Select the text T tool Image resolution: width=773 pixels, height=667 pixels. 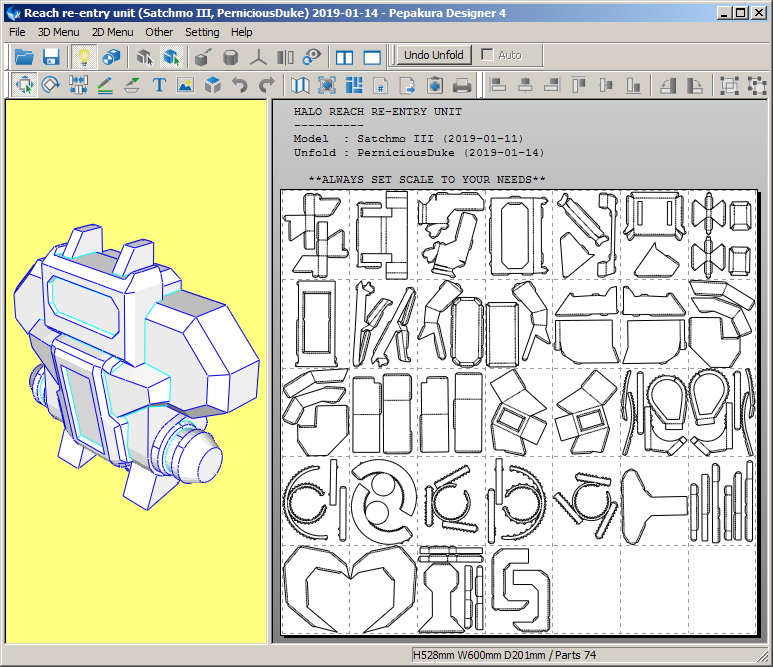(x=159, y=85)
